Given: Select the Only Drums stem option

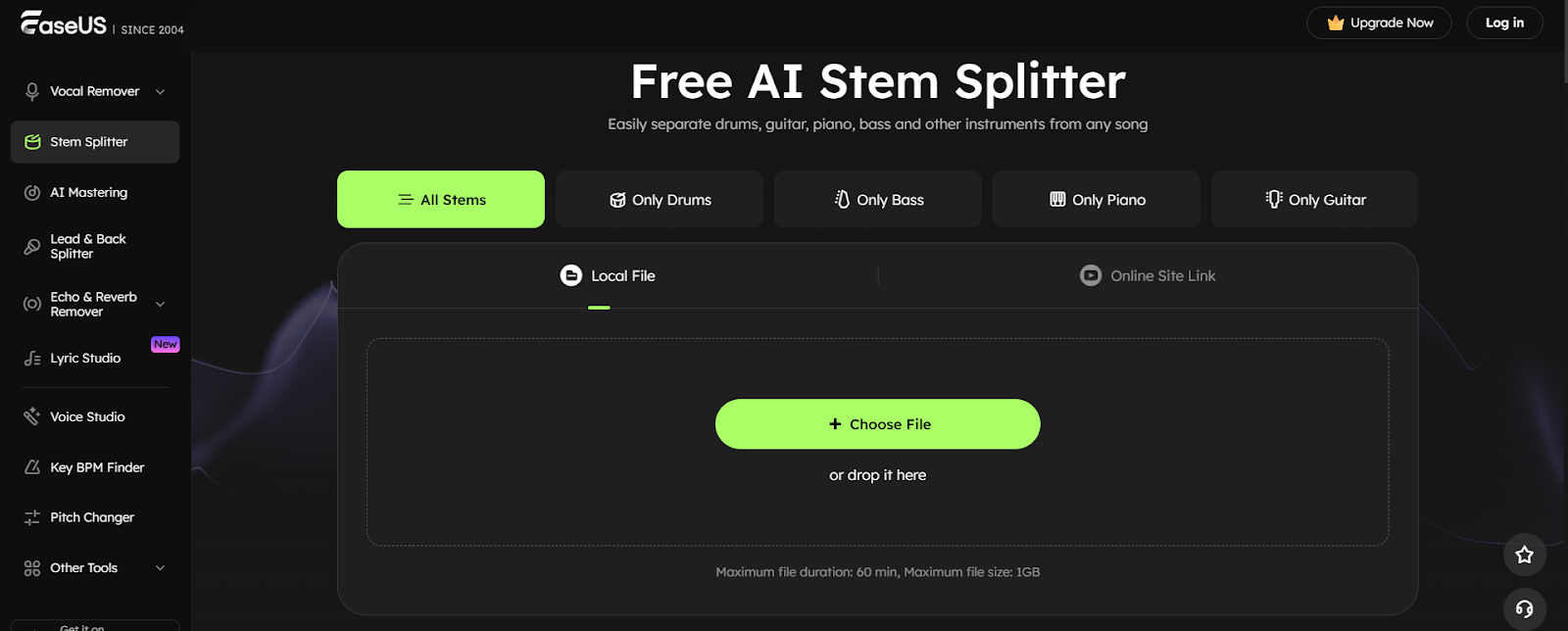Looking at the screenshot, I should click(660, 200).
